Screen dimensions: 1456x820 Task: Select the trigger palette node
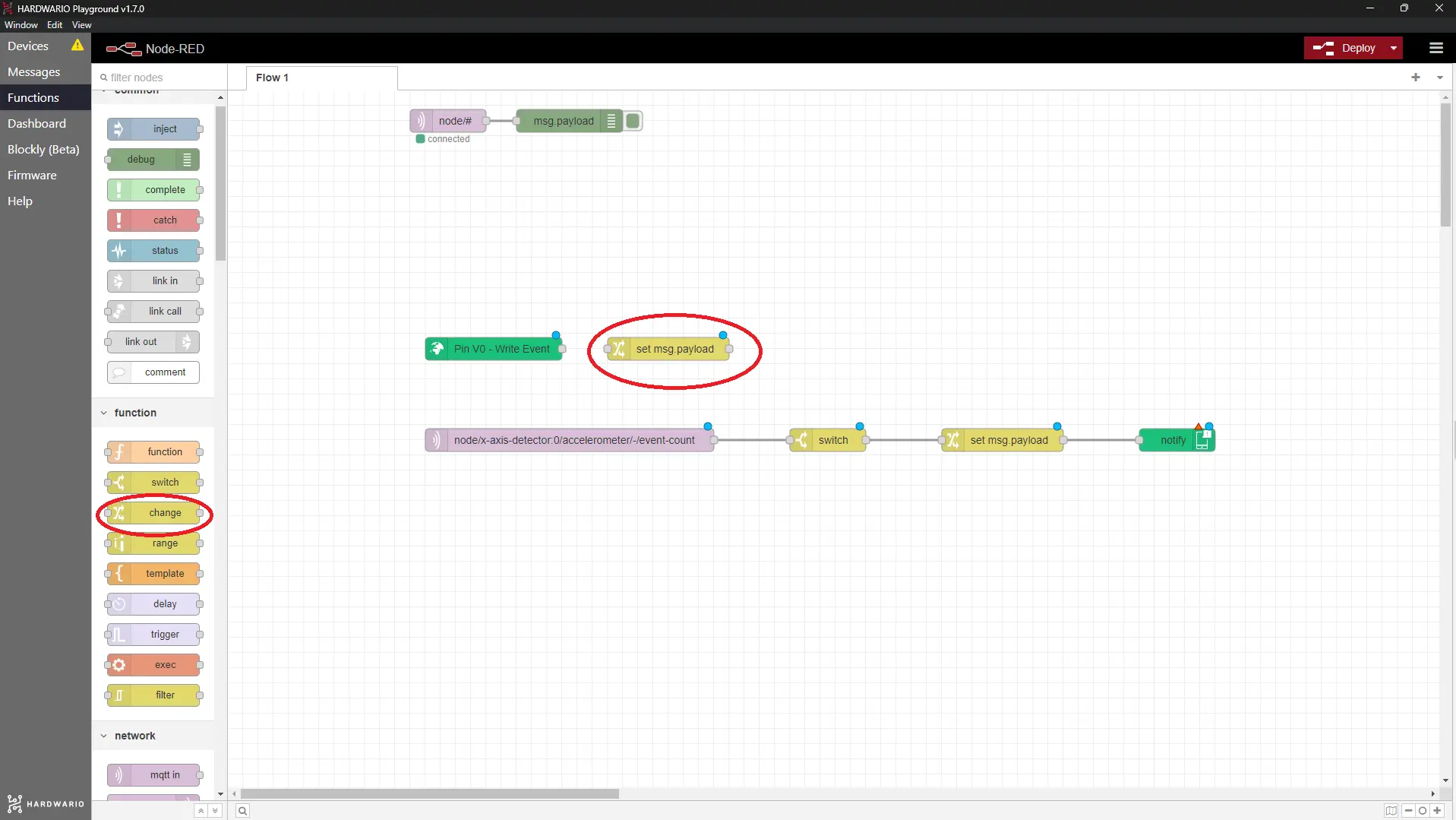(x=153, y=635)
